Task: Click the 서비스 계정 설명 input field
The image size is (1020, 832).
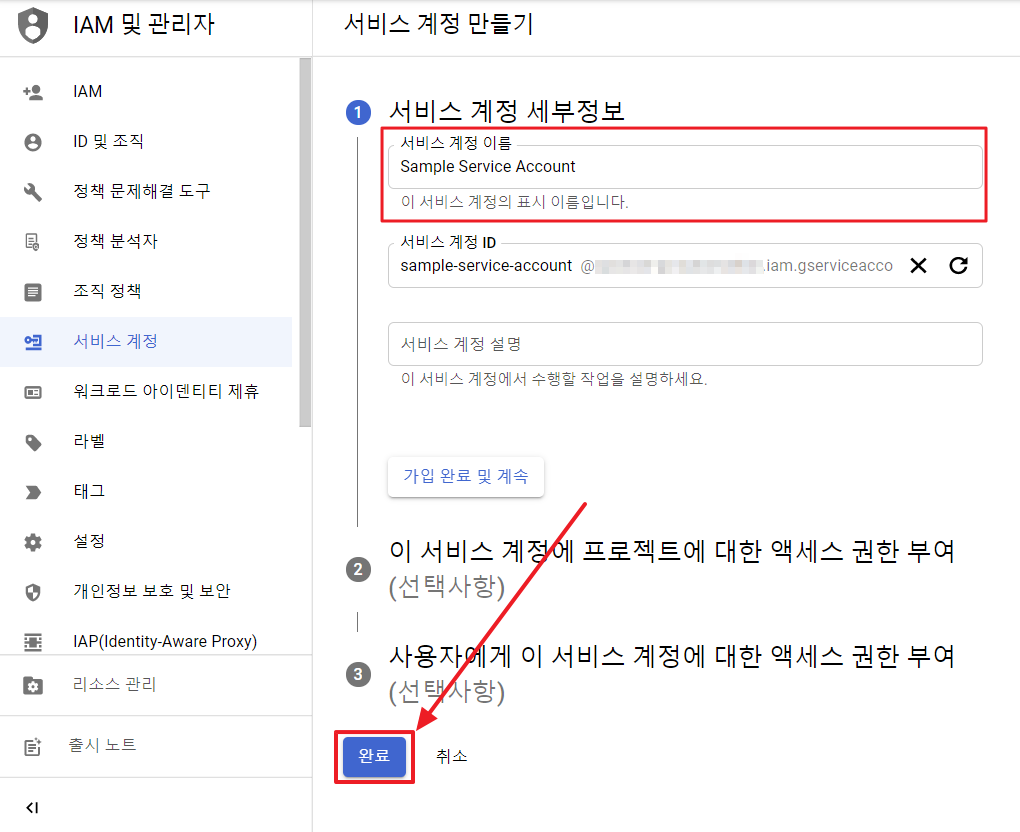Action: (685, 344)
